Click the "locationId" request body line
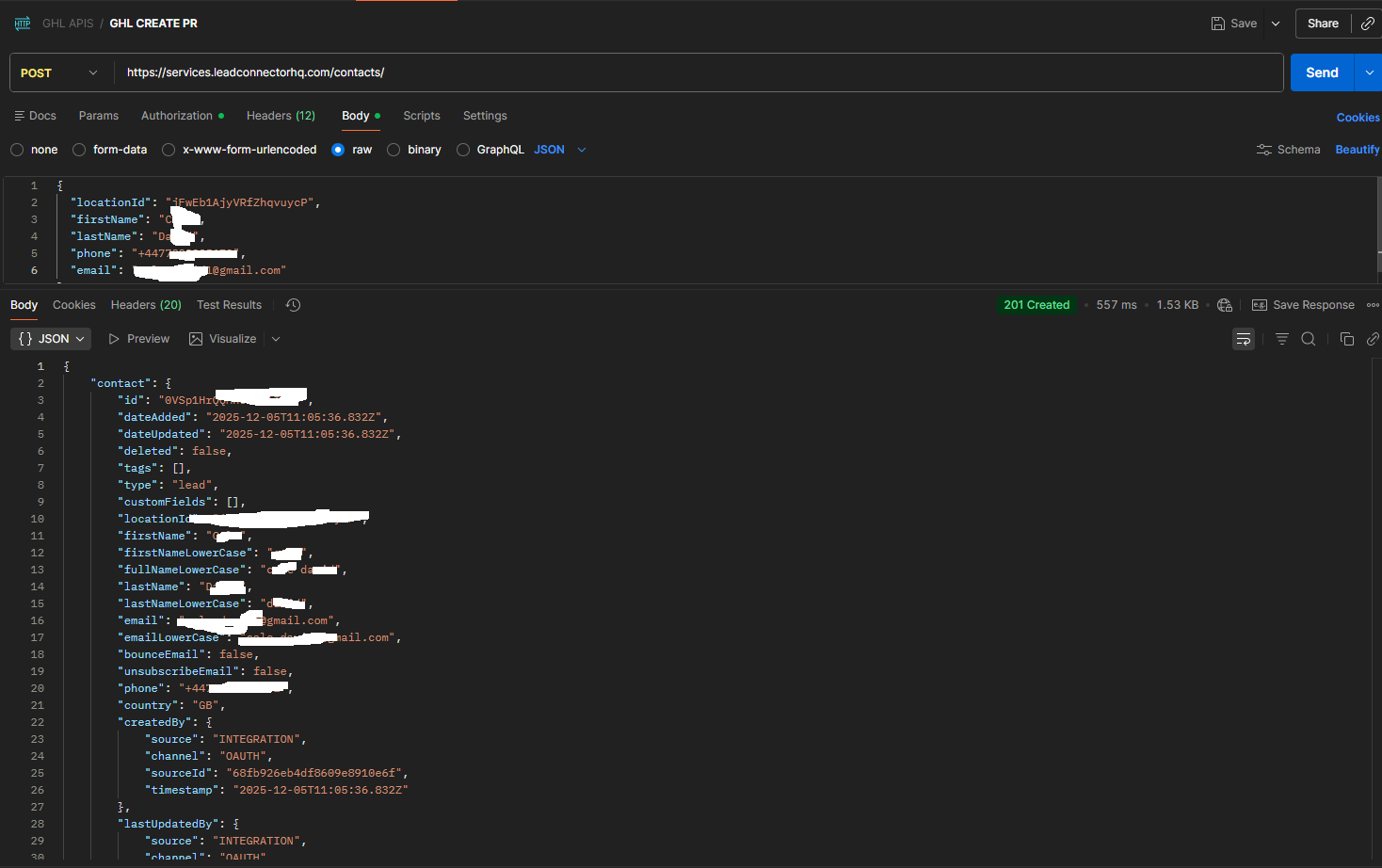Image resolution: width=1382 pixels, height=868 pixels. (195, 202)
